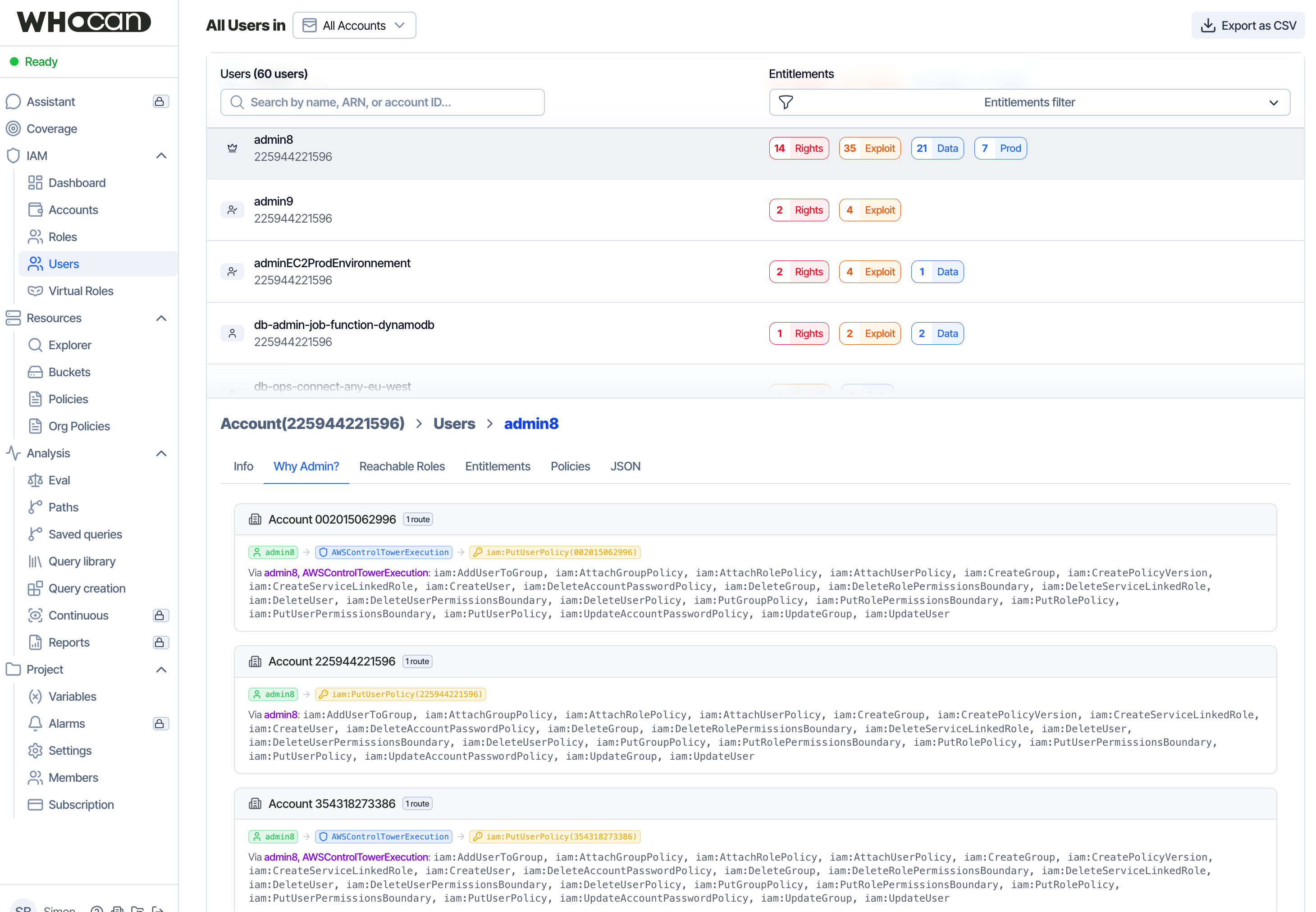The width and height of the screenshot is (1316, 912).
Task: Collapse the IAM section chevron
Action: pos(161,156)
